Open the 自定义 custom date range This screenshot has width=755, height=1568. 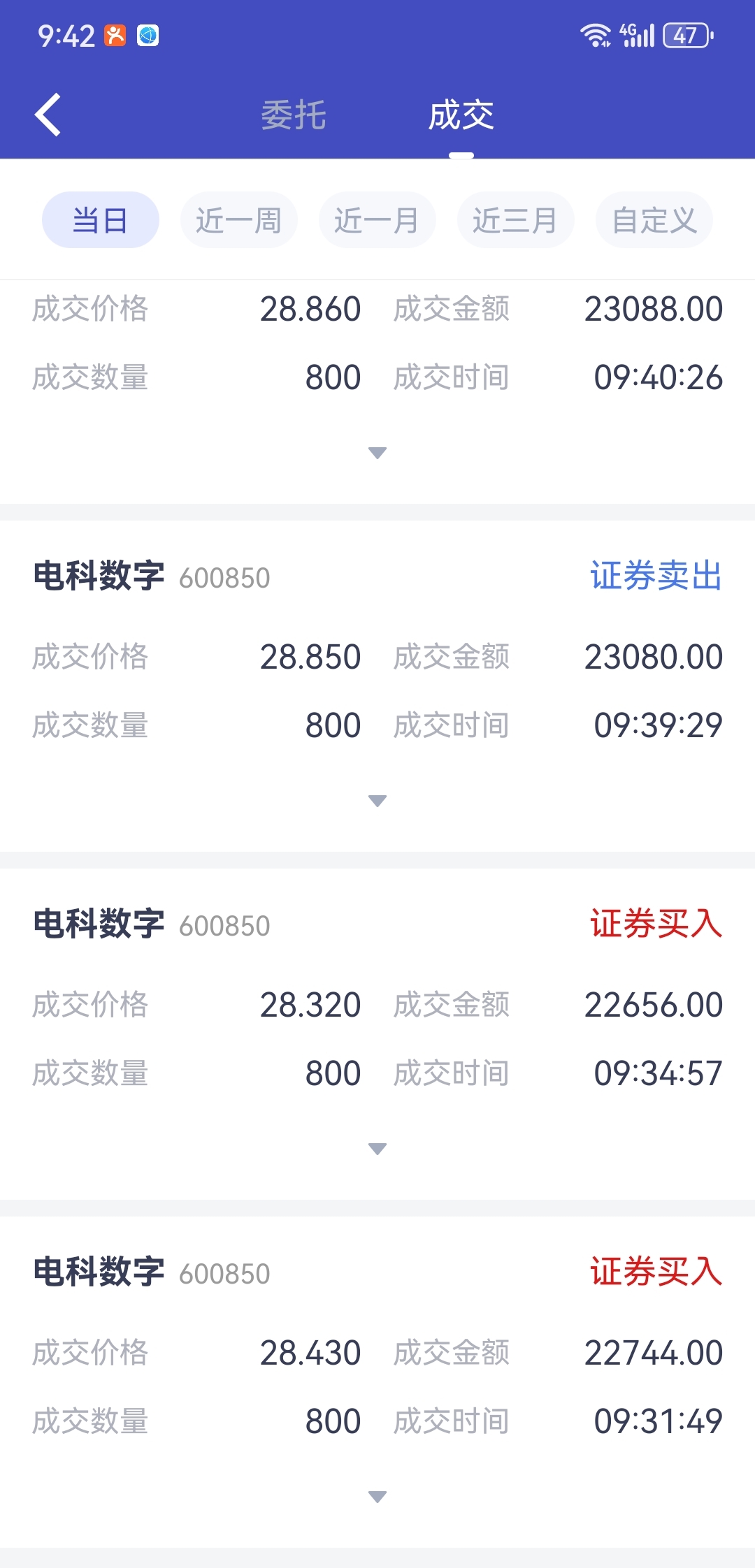(x=654, y=220)
